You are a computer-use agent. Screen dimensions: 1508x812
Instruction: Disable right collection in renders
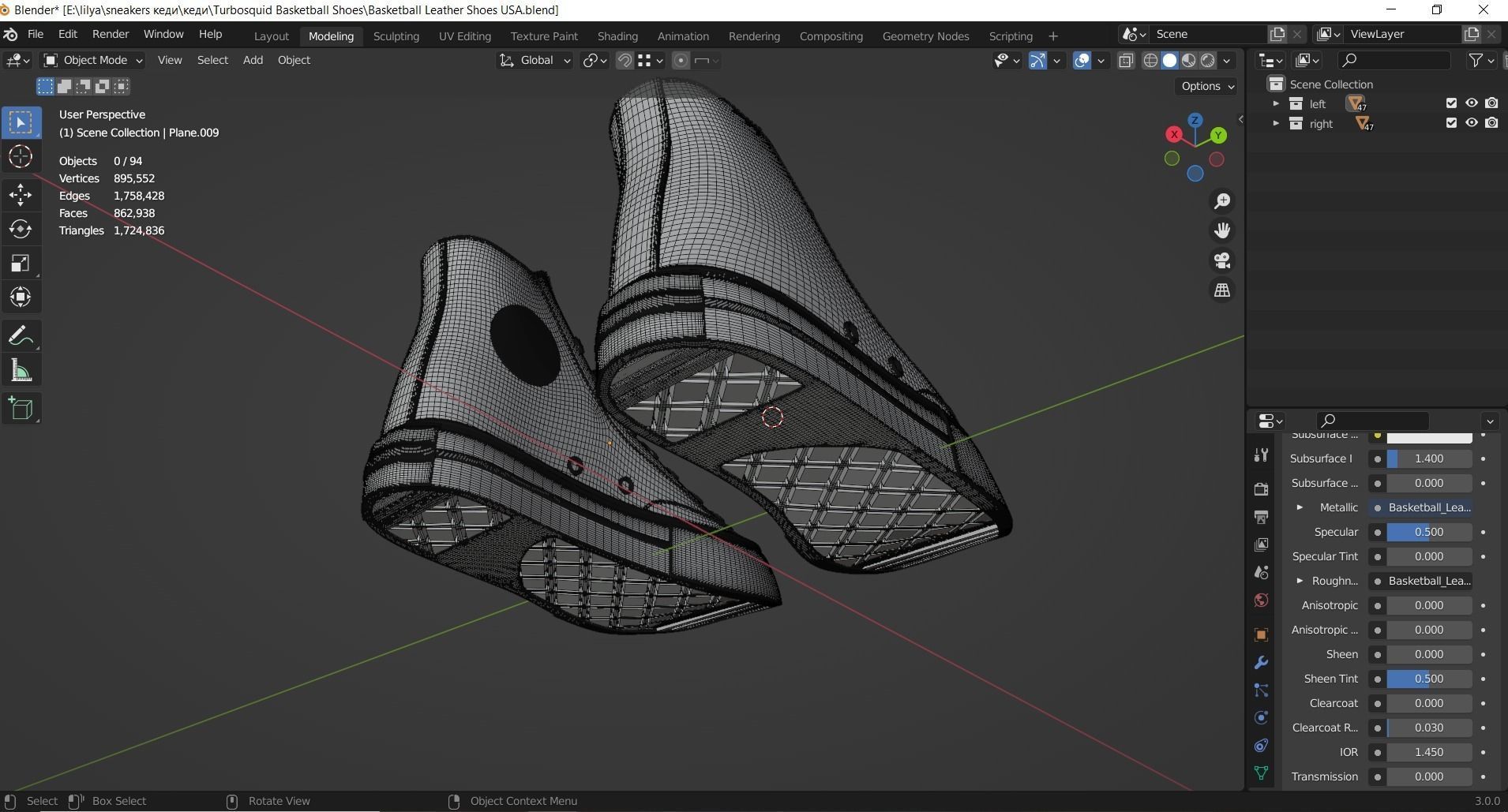[1491, 123]
